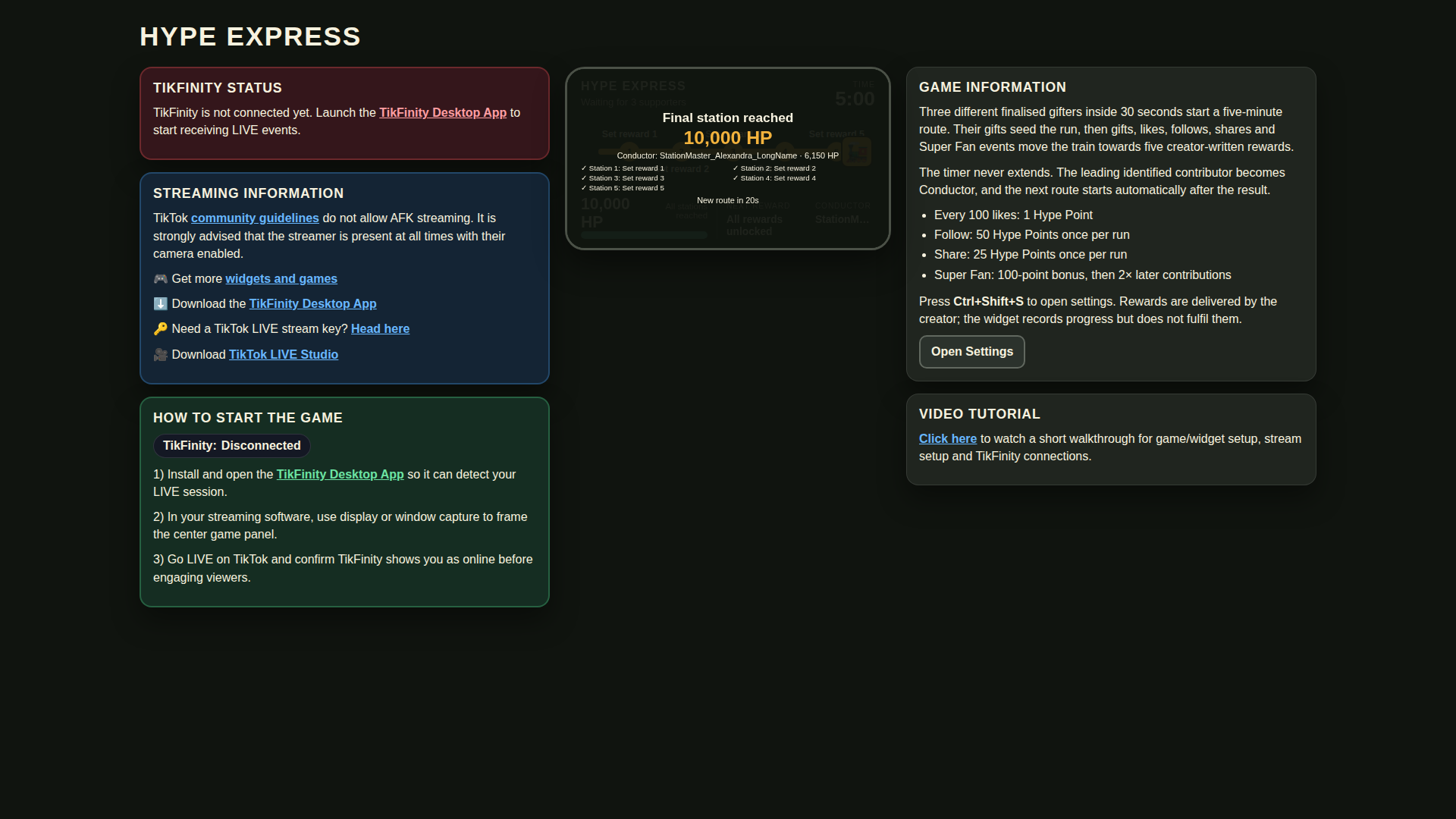Viewport: 1456px width, 819px height.
Task: Click the Ctrl+Shift+S shortcut text
Action: pyautogui.click(x=988, y=301)
